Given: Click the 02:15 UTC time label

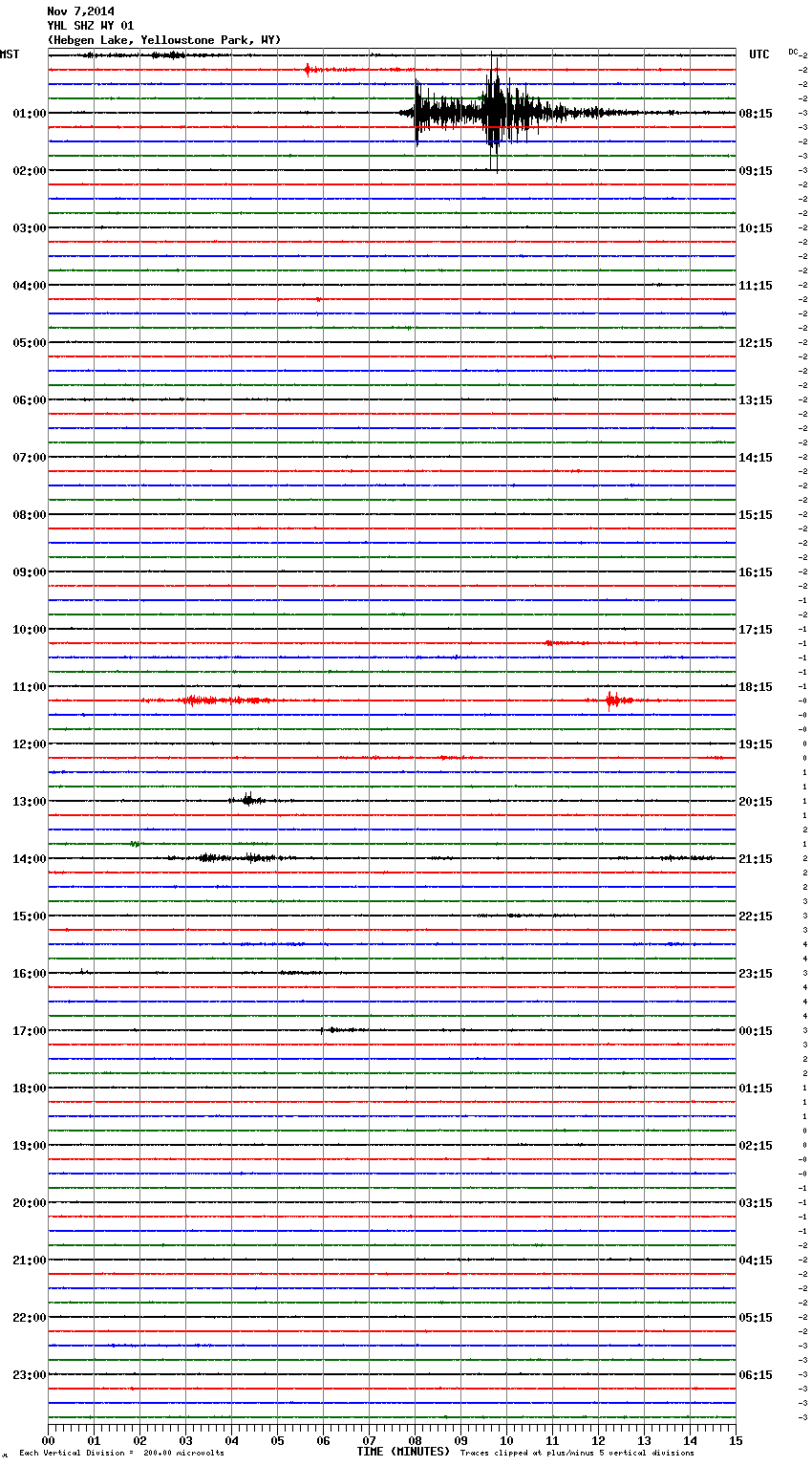Looking at the screenshot, I should [x=756, y=1146].
